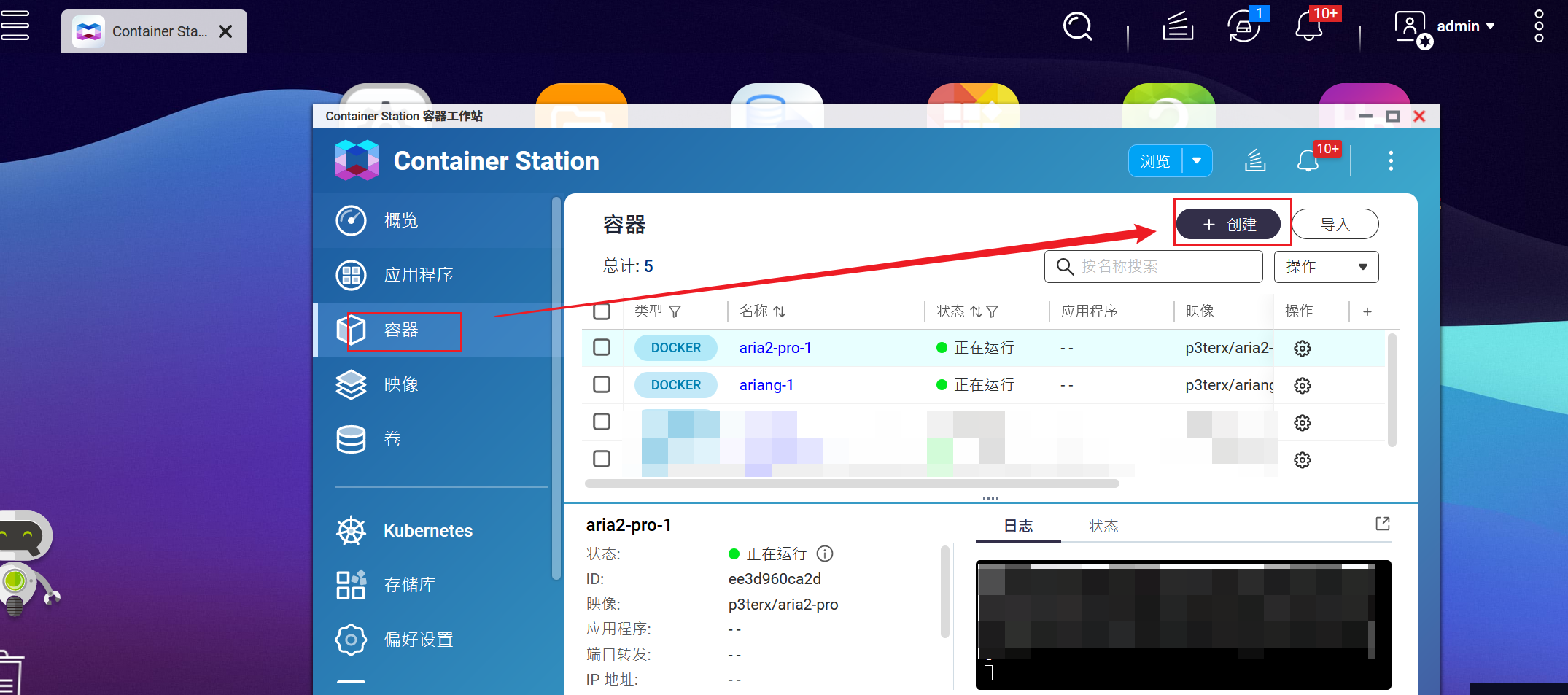This screenshot has width=1568, height=695.
Task: Expand the 浏览 dropdown arrow
Action: (1197, 161)
